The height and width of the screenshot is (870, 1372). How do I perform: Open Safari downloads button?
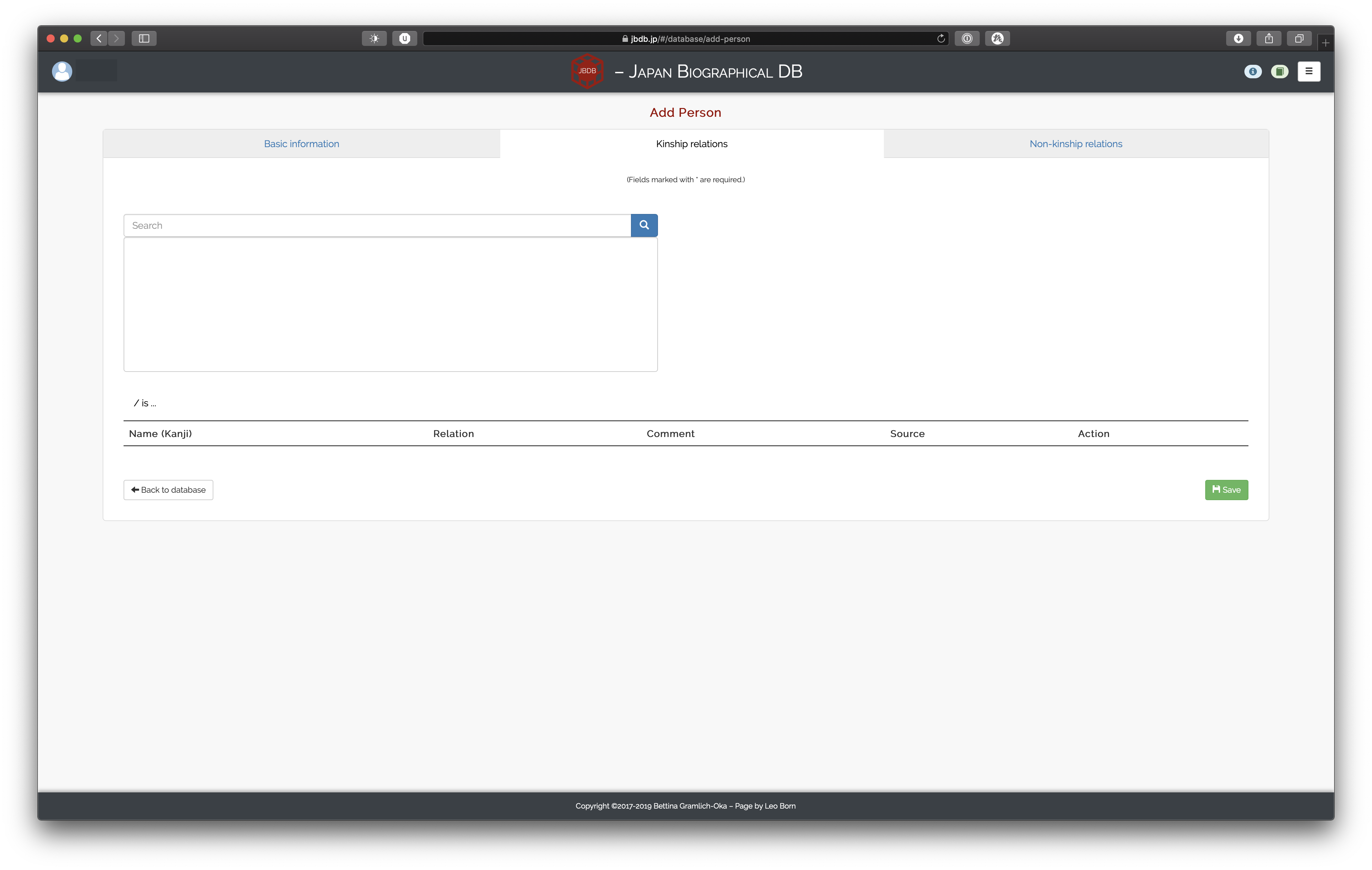[x=1238, y=38]
